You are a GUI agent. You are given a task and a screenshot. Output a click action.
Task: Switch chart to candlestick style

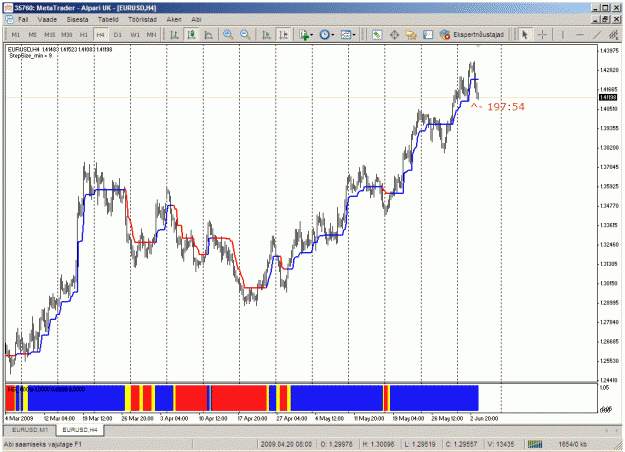pyautogui.click(x=191, y=35)
